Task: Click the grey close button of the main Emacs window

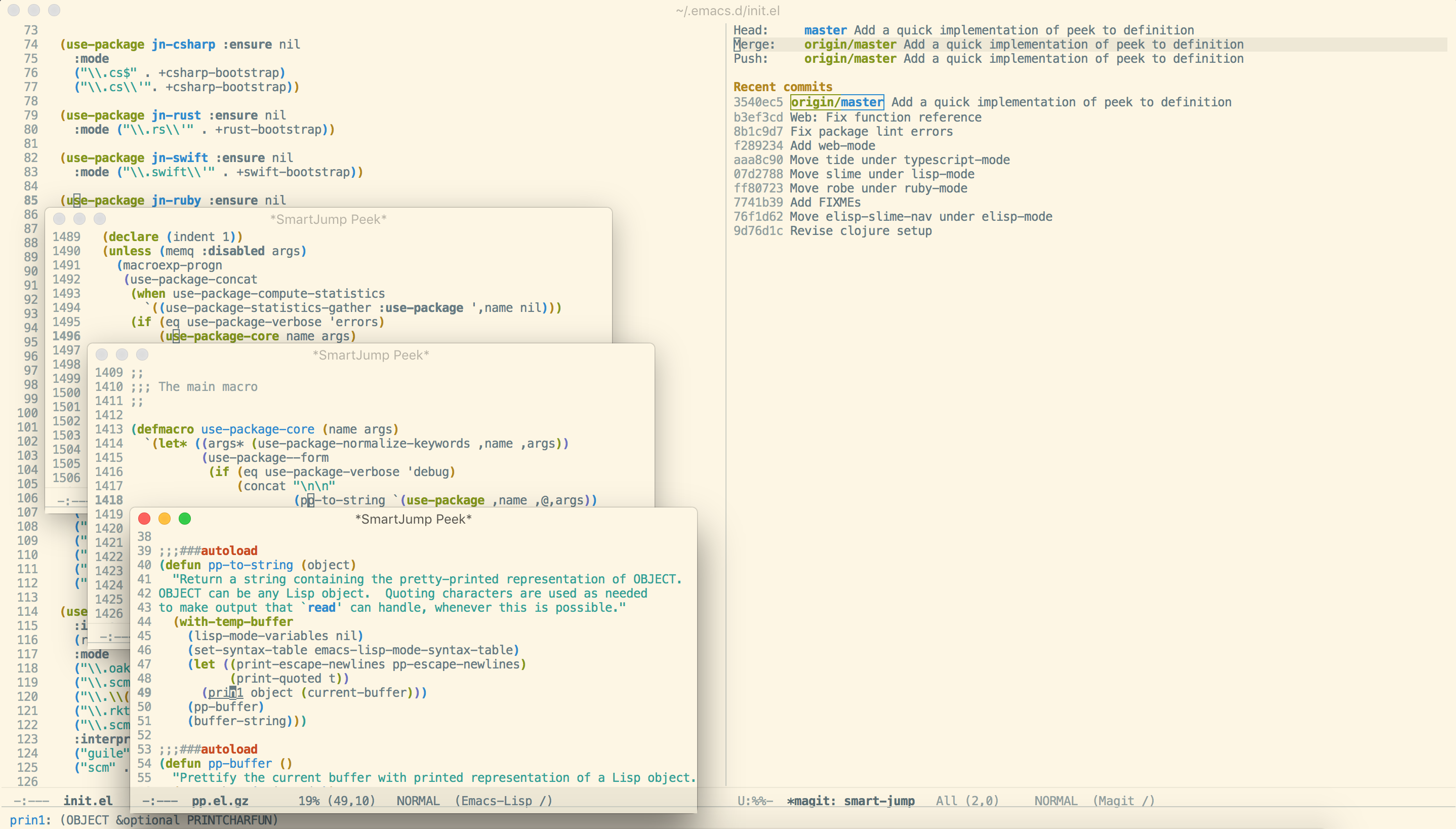Action: point(14,10)
